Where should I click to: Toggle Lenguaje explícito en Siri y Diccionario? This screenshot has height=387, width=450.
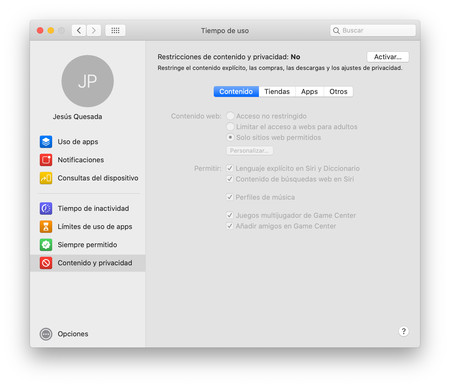(230, 168)
